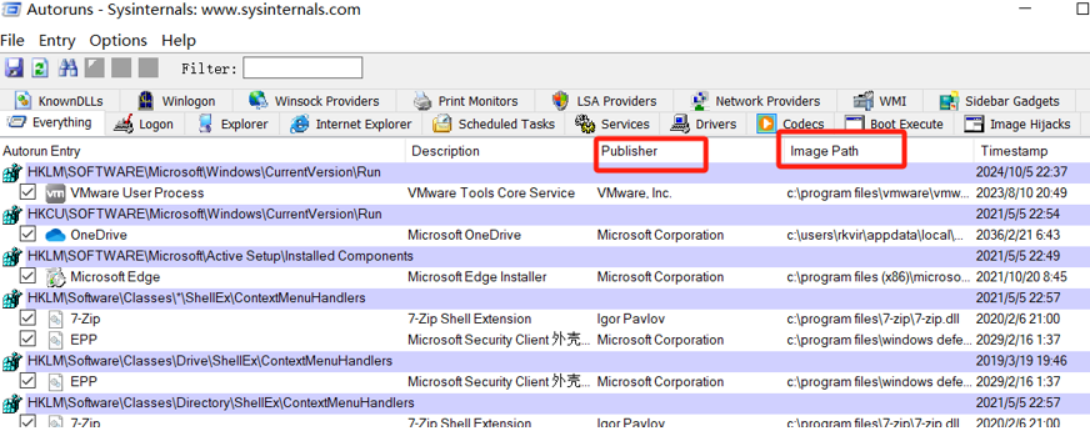Open the Entry menu
This screenshot has height=430, width=1090.
coord(56,40)
